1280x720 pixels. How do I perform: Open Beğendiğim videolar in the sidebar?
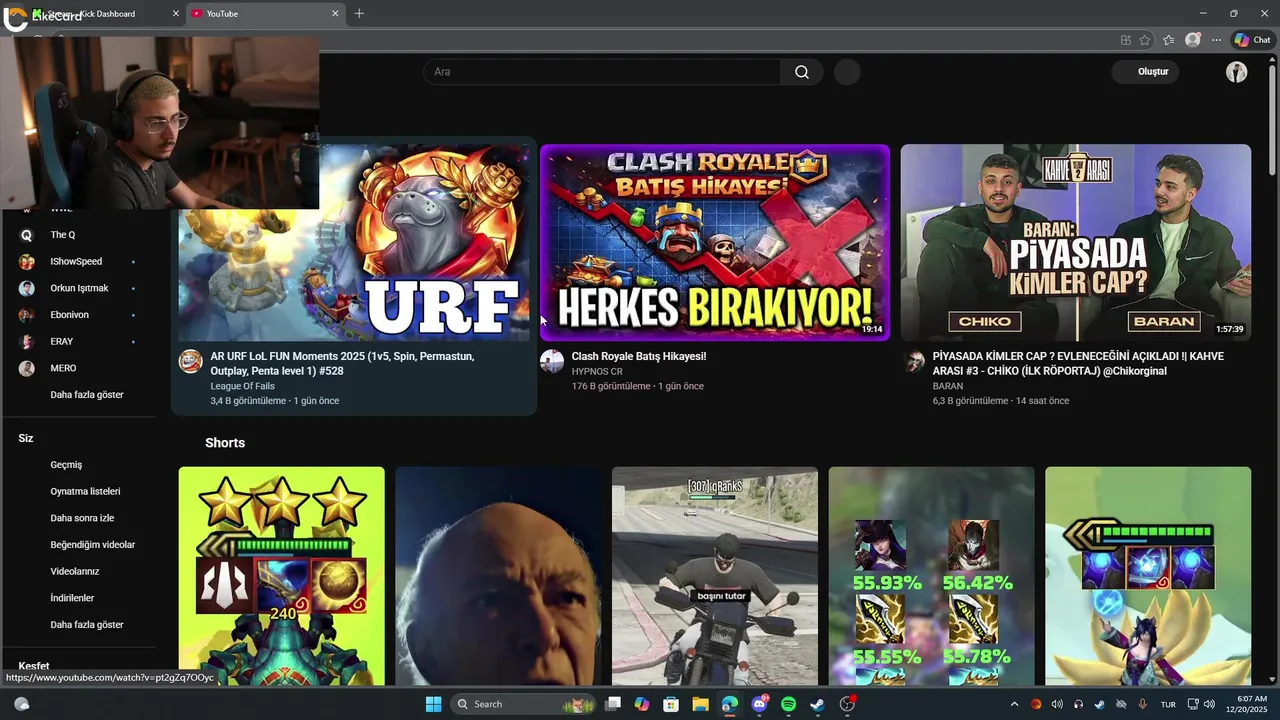[x=92, y=545]
